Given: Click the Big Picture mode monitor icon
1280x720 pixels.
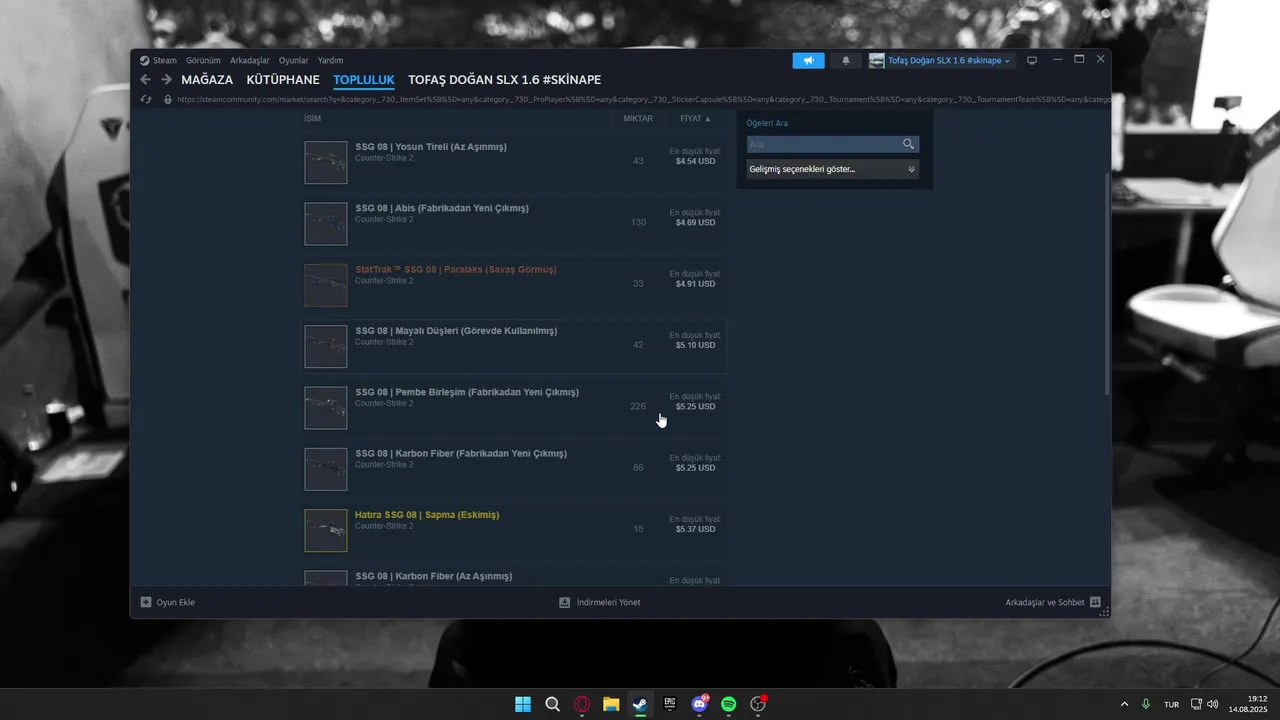Looking at the screenshot, I should [x=1032, y=60].
